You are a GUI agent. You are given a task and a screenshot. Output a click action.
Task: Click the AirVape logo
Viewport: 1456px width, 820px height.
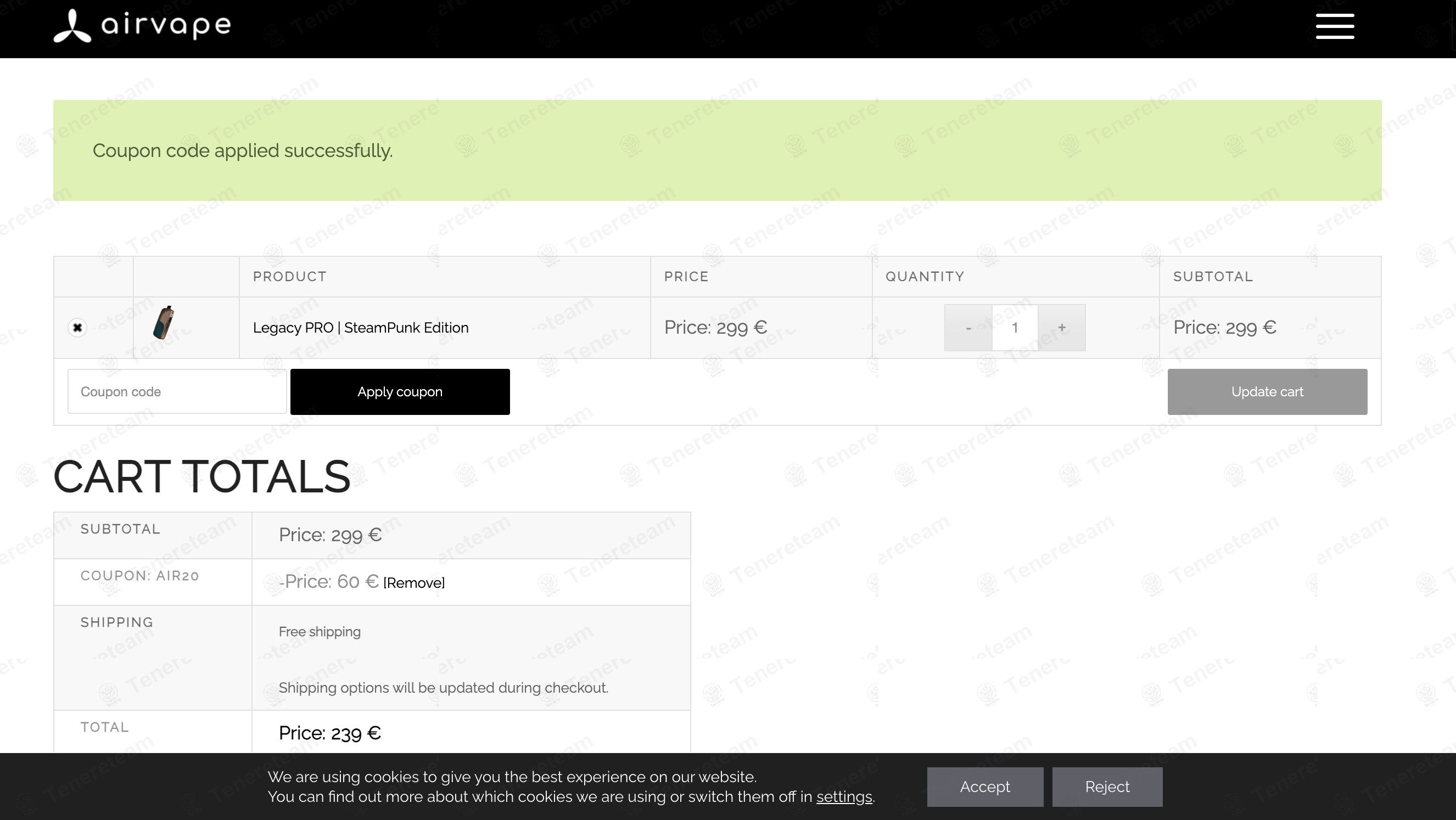[x=142, y=25]
